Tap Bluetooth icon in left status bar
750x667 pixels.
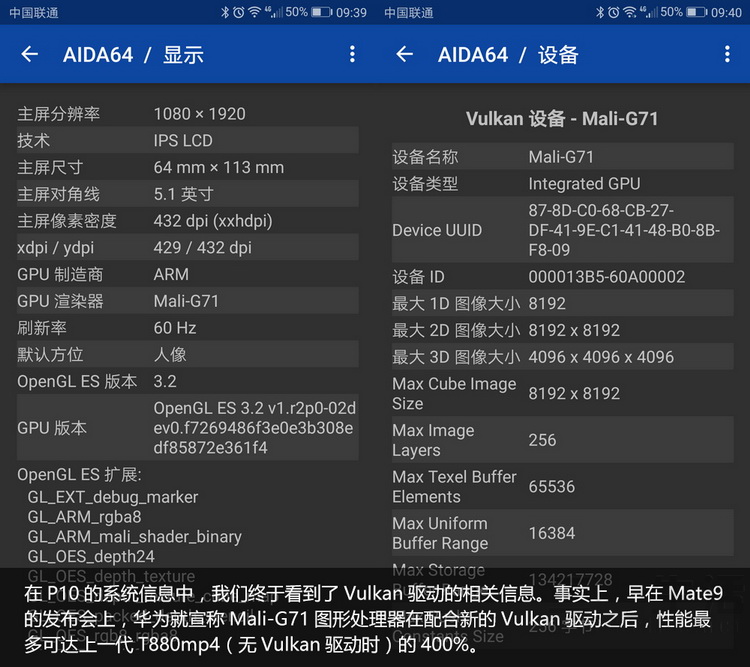point(225,12)
